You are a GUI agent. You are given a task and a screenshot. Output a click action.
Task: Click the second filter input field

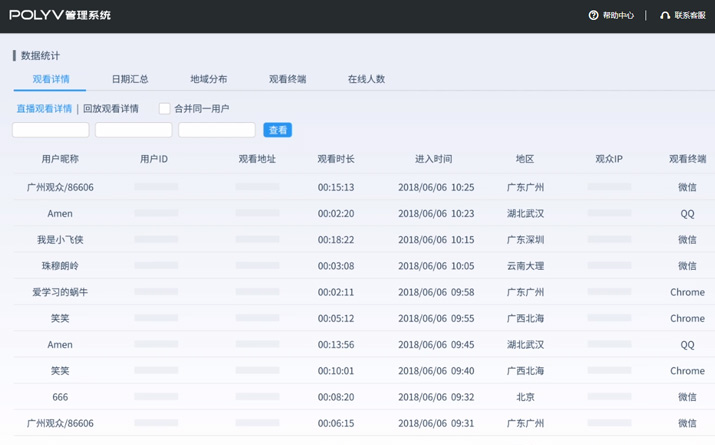134,130
